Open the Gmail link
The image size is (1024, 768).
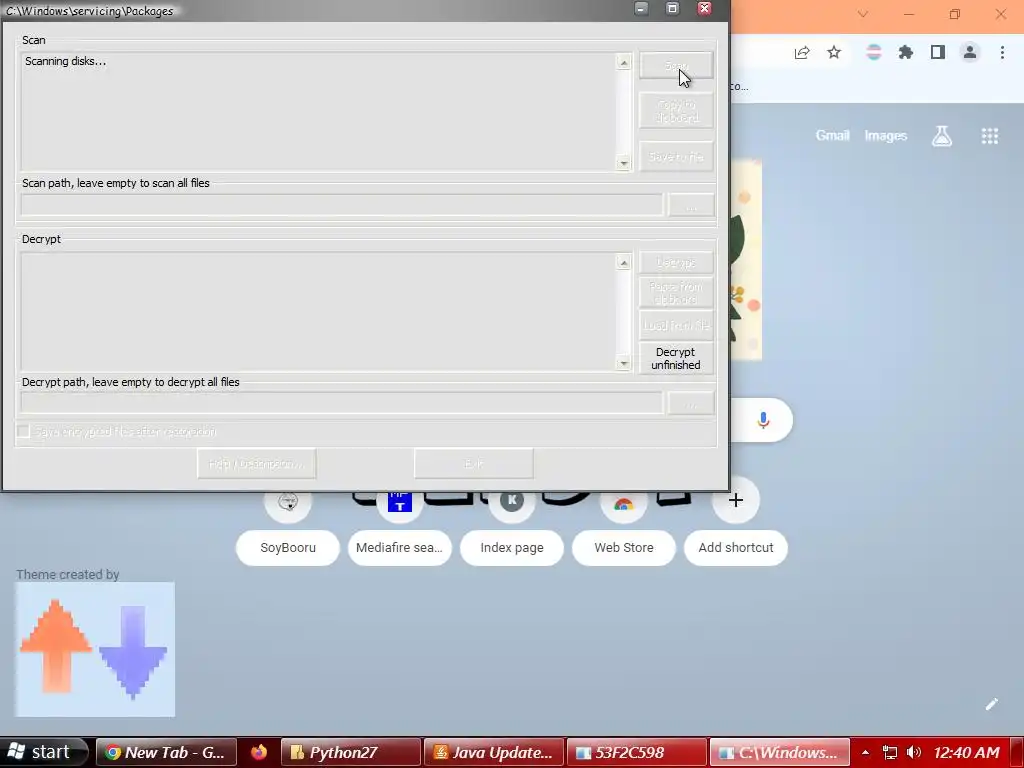pos(833,136)
